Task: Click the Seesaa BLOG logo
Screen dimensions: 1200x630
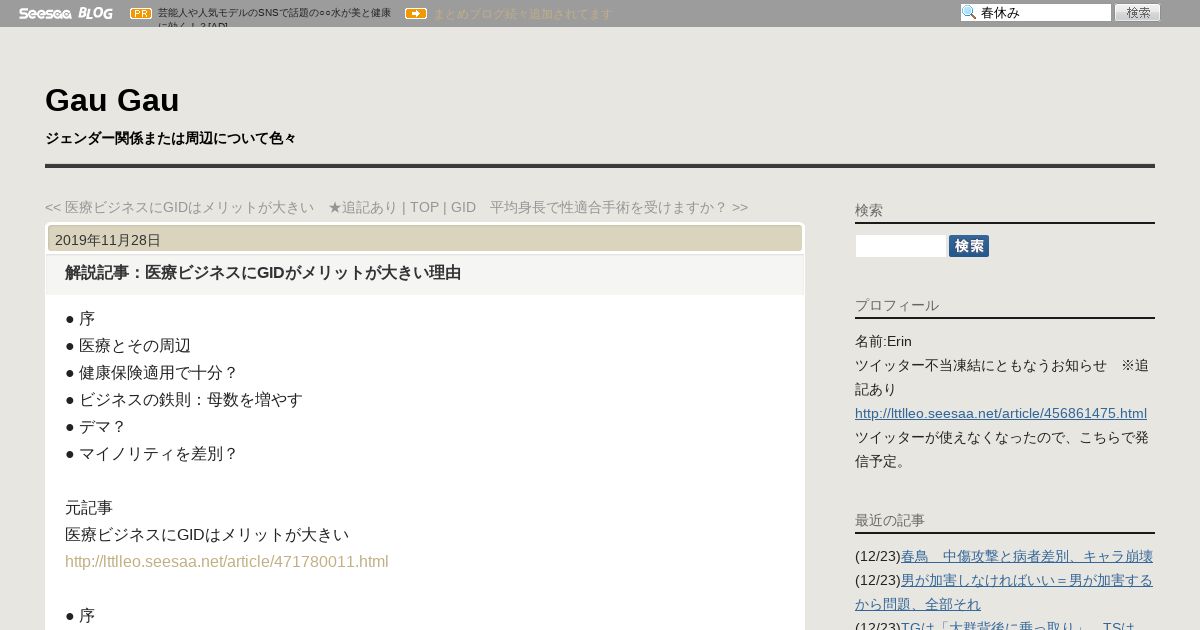Action: (65, 13)
